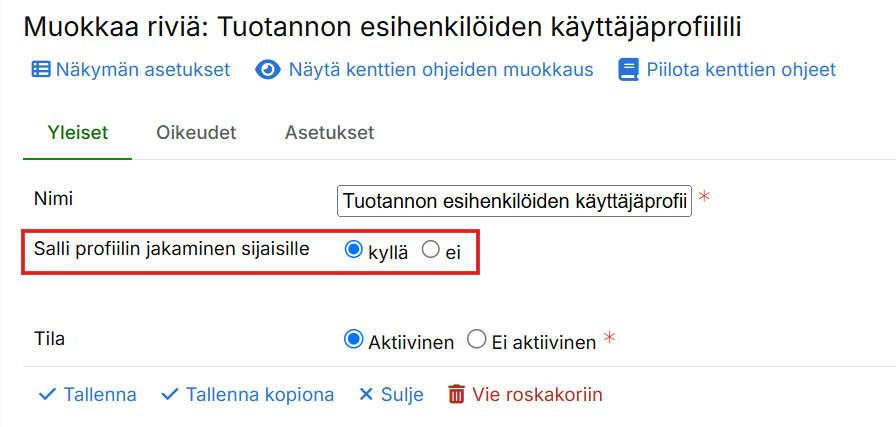Click the X icon beside Sulje
Image resolution: width=896 pixels, height=427 pixels.
[366, 395]
